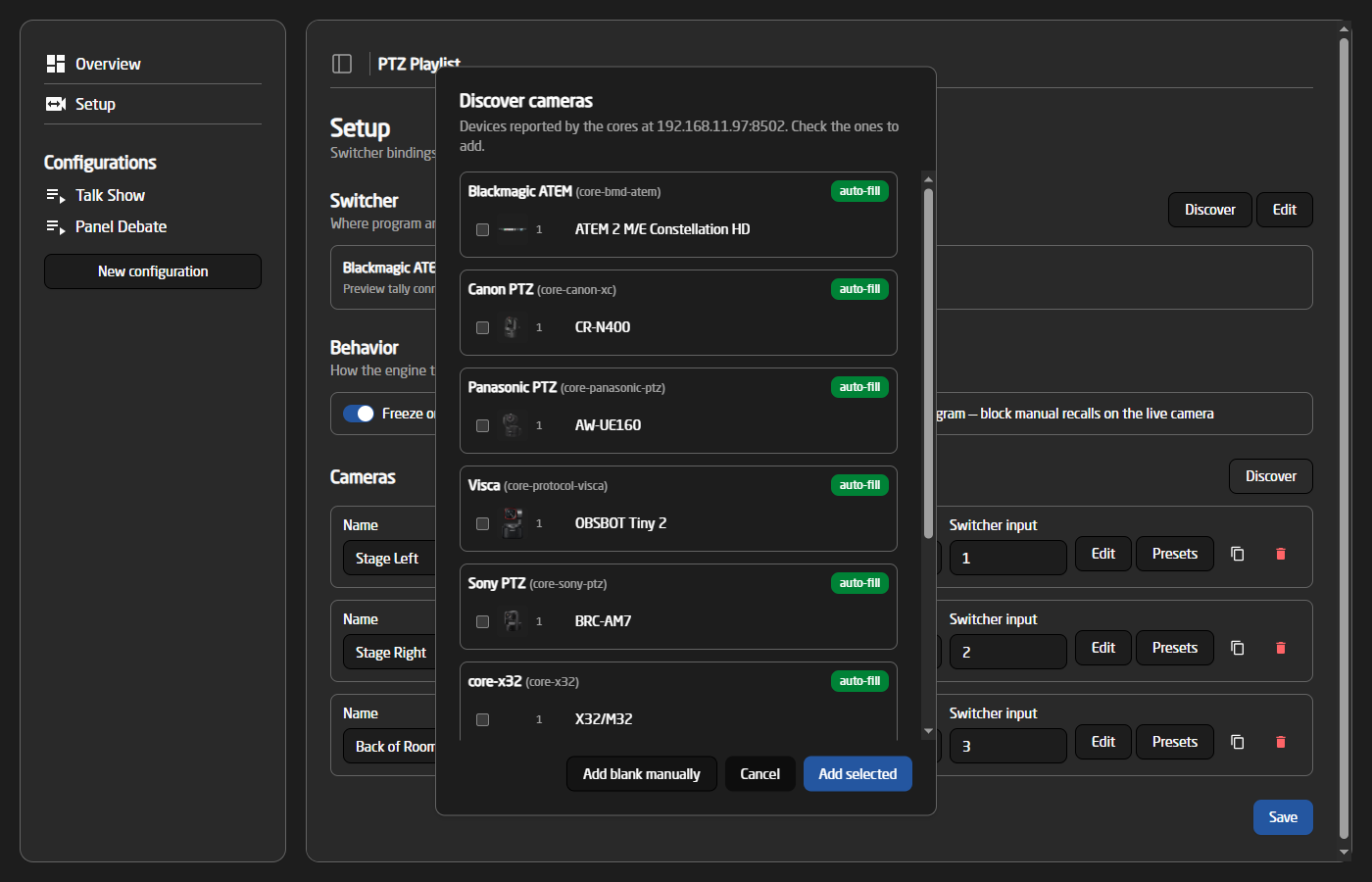Click the Stage Left name field
This screenshot has width=1372, height=882.
(390, 558)
